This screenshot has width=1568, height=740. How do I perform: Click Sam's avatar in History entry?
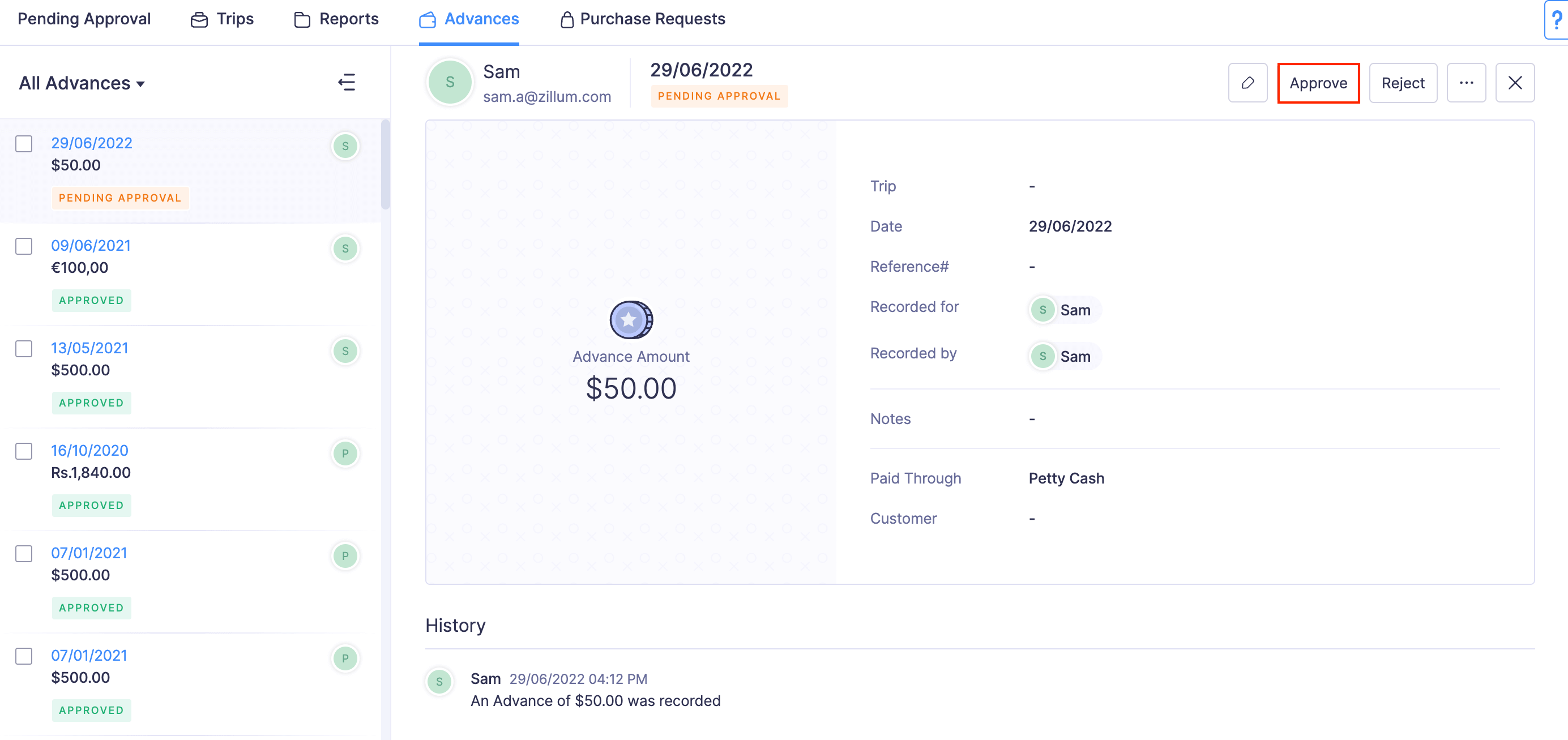point(439,682)
